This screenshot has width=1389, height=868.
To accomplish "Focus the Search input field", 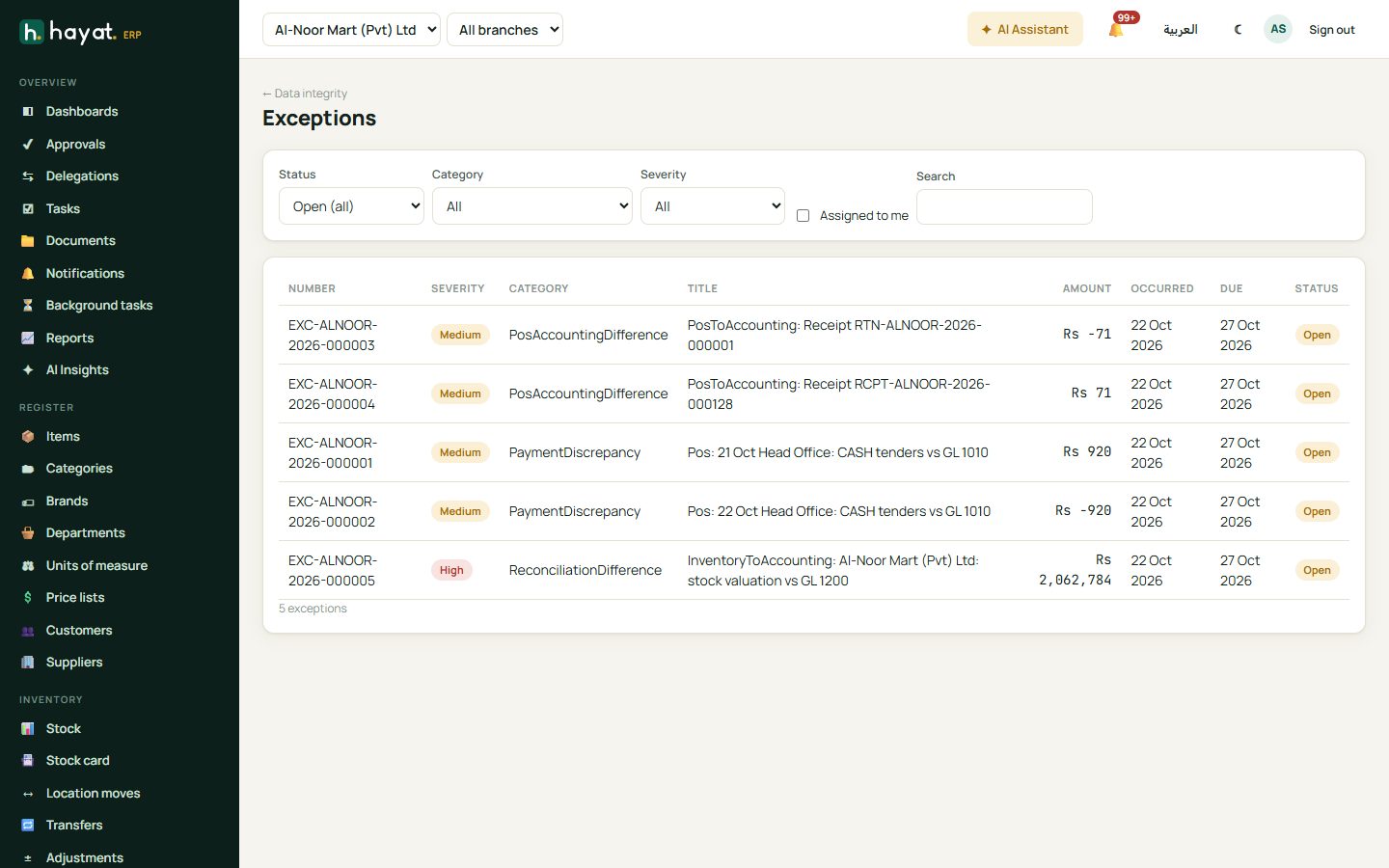I will [1004, 206].
